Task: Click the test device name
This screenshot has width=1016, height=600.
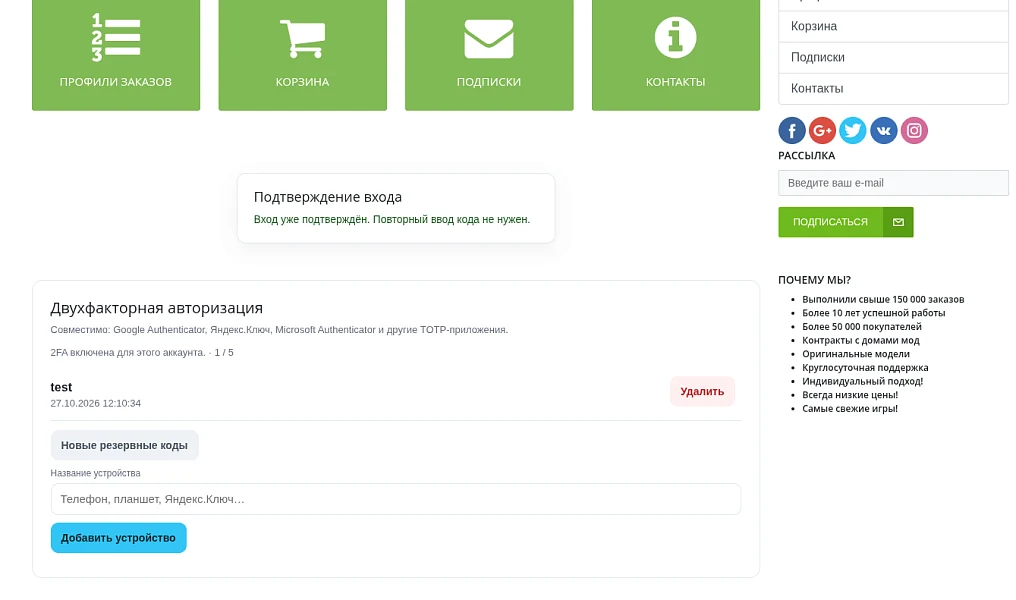Action: point(61,387)
